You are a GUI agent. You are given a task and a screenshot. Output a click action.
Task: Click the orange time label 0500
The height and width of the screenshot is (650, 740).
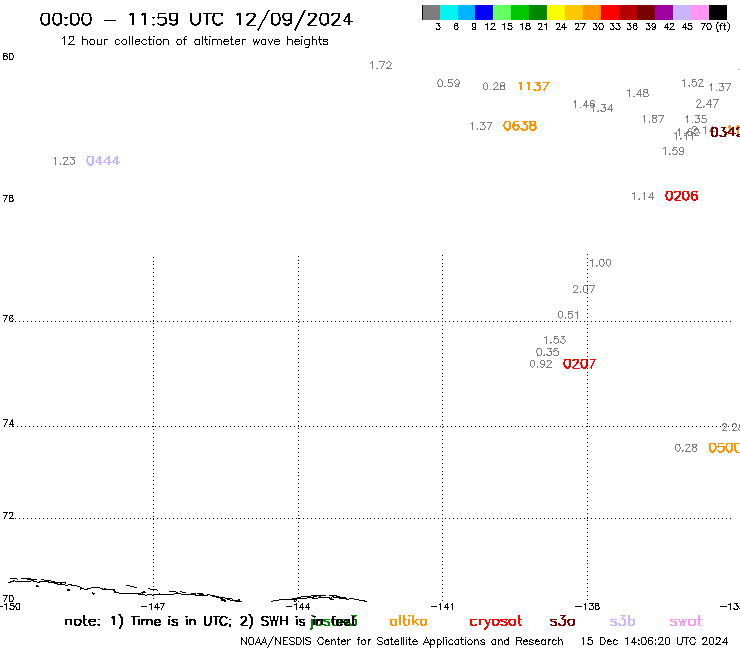(724, 448)
